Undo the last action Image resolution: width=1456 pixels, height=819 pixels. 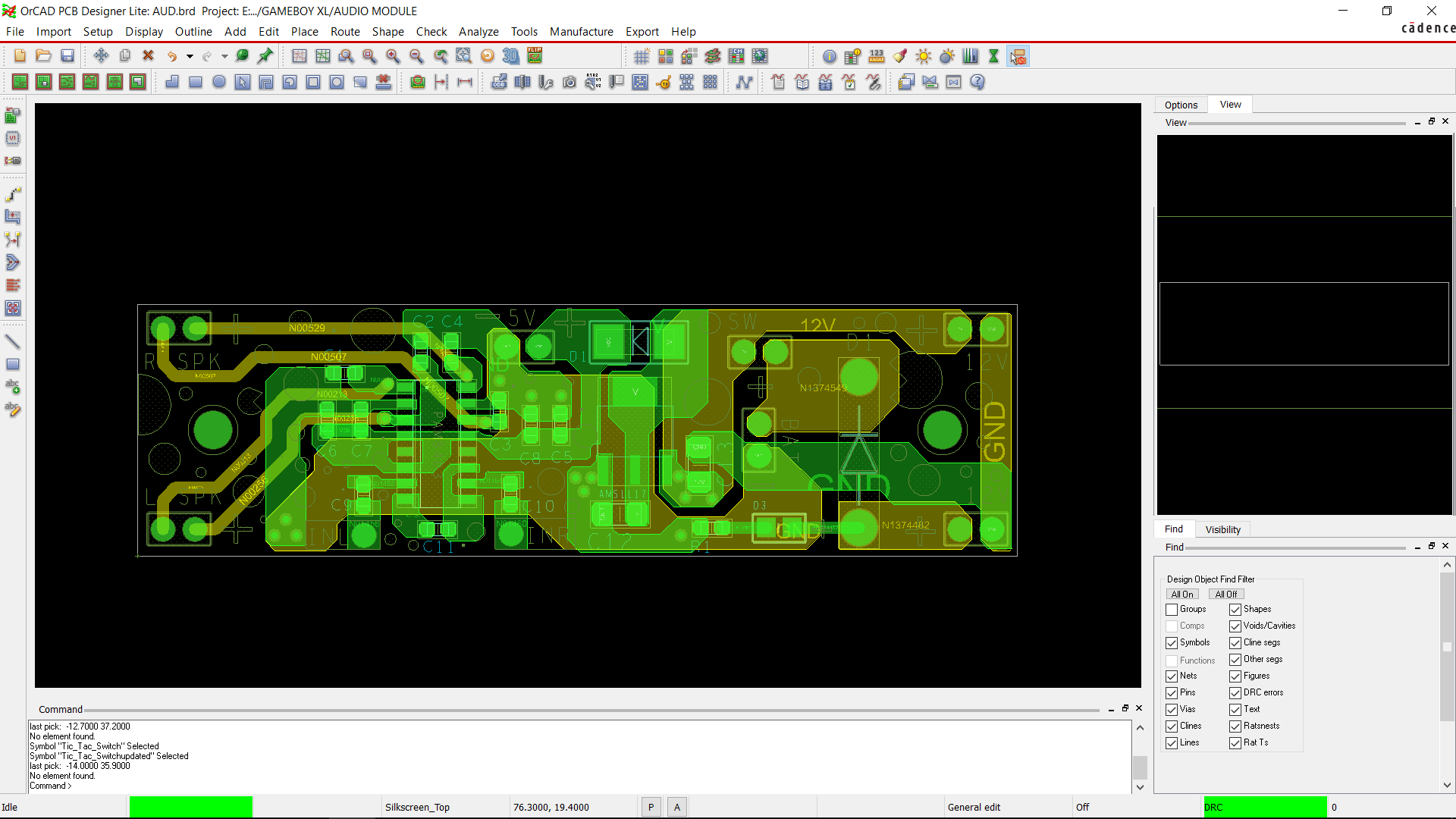tap(172, 56)
